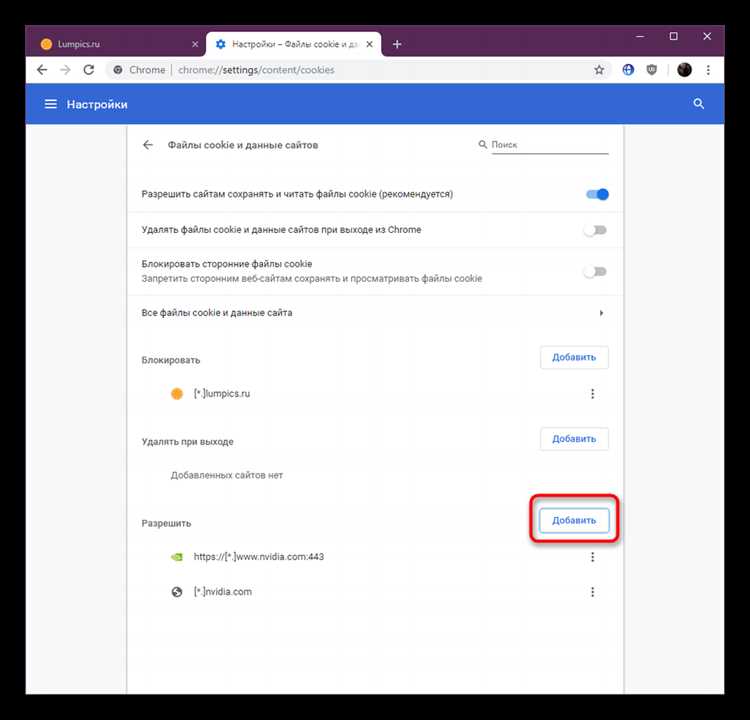Toggle Блокировать сторонние файлы cookie switch
This screenshot has height=720, width=750.
[596, 272]
